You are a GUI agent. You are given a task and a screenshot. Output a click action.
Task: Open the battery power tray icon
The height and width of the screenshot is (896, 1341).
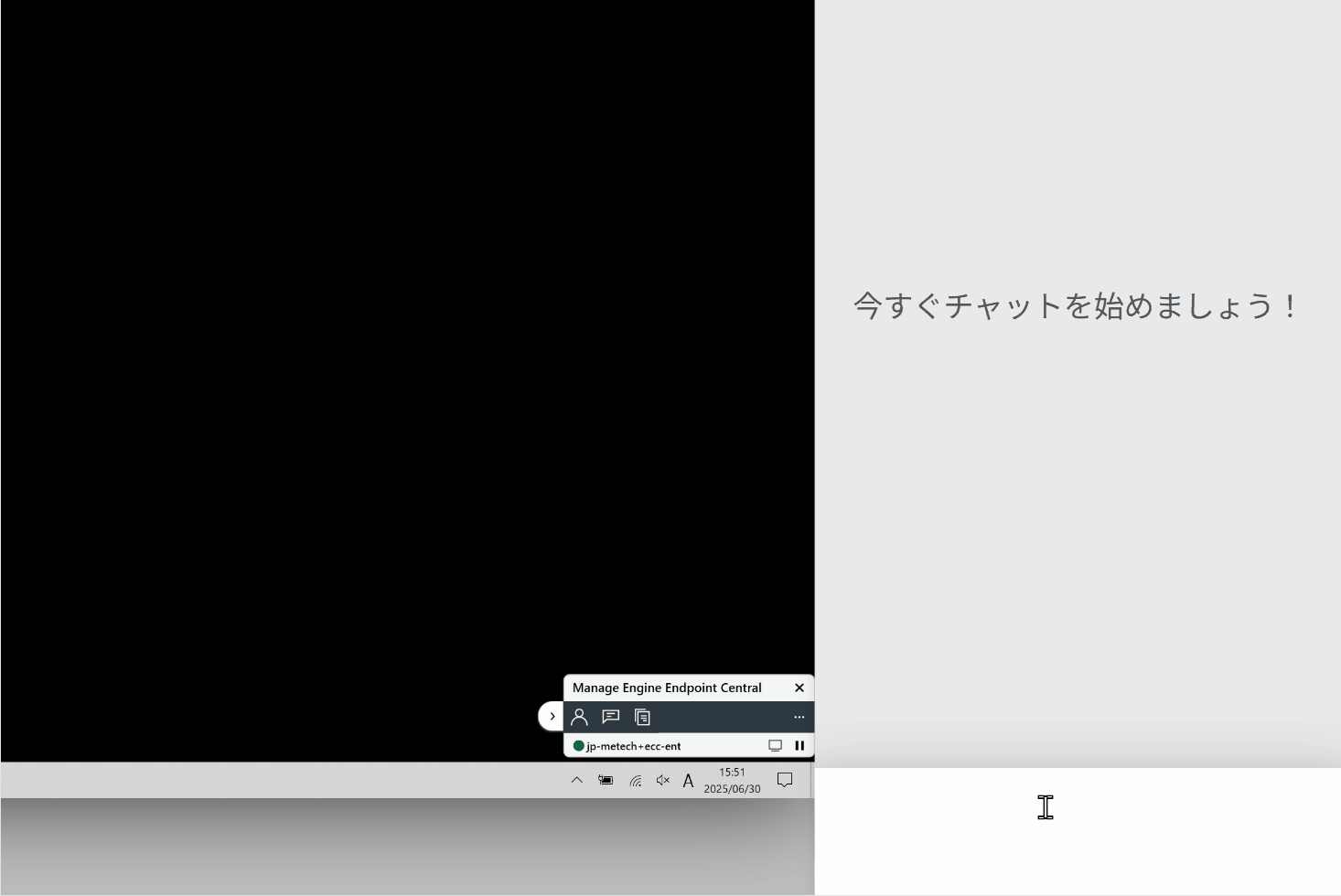606,780
